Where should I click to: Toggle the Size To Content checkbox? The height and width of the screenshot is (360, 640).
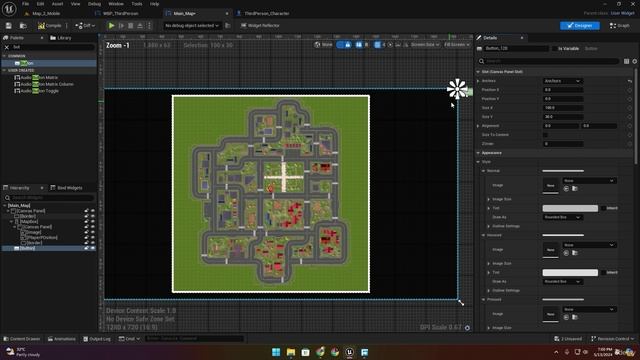(x=545, y=135)
